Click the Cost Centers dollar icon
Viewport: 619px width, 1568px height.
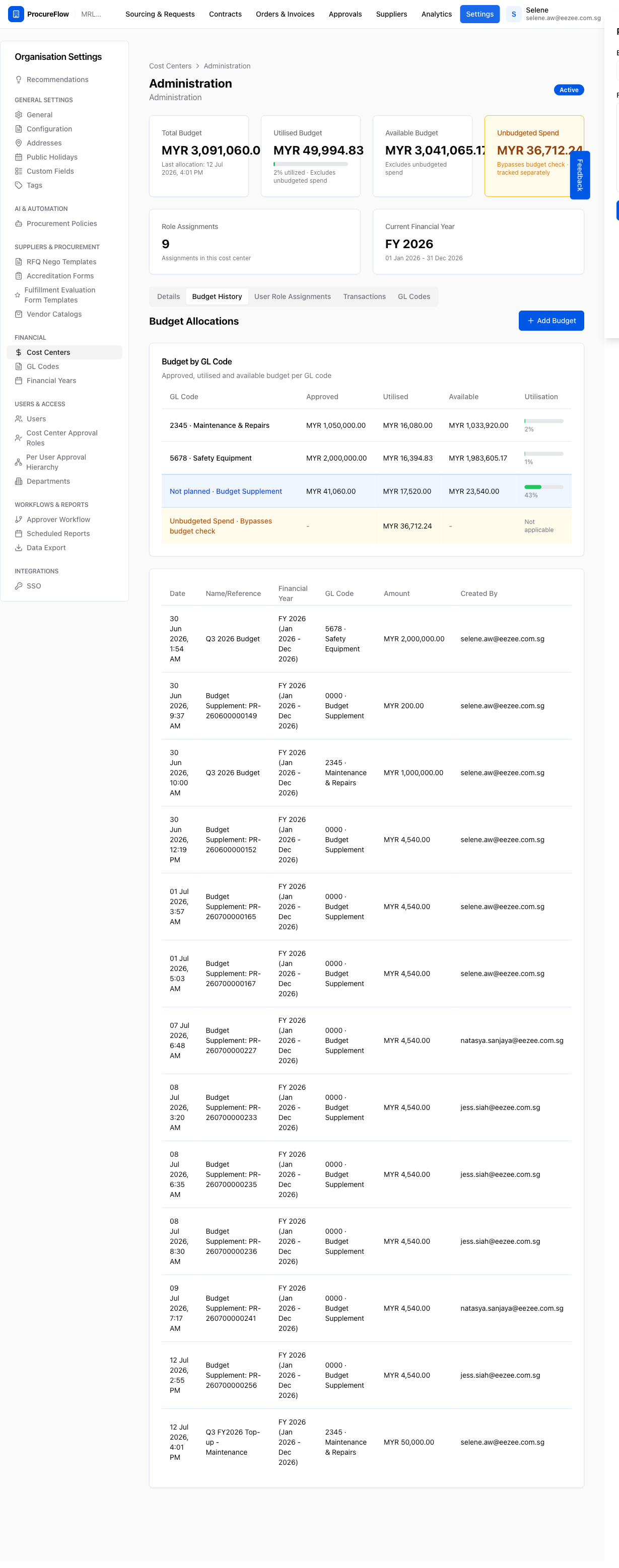19,352
